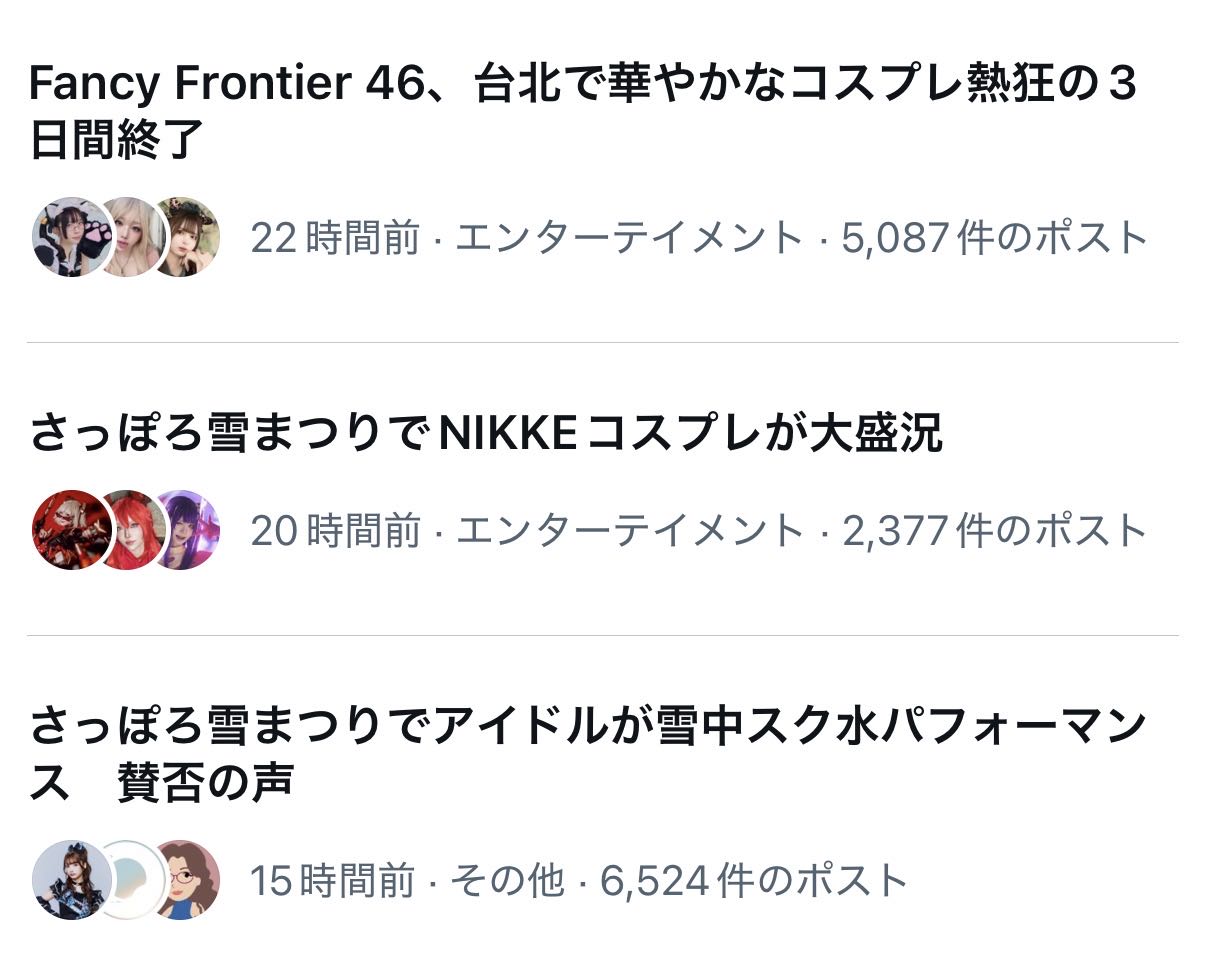Tap the blonde-haired avatar under Fancy Frontier
Screen dimensions: 1206x966
[x=130, y=237]
